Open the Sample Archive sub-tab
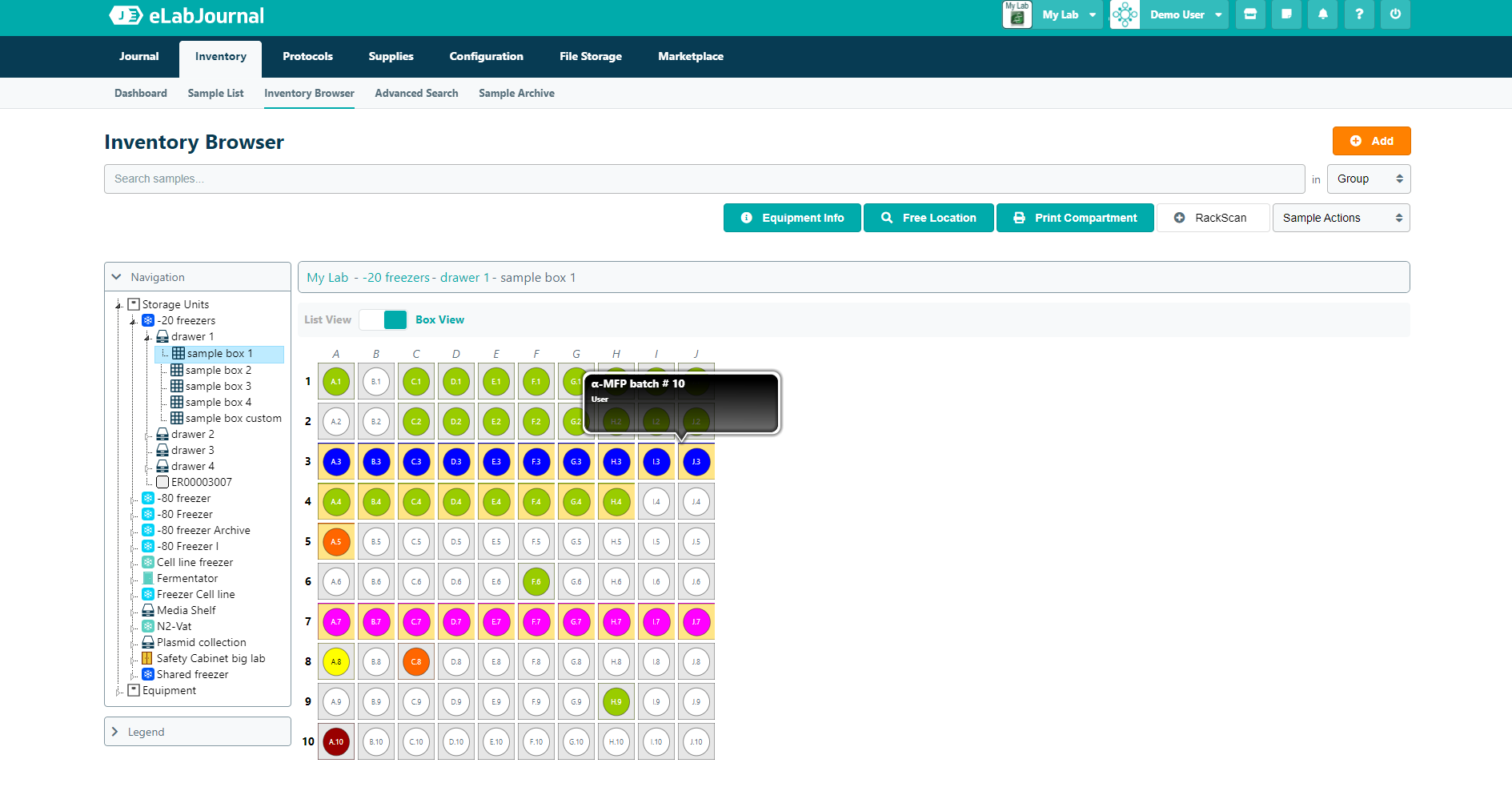Image resolution: width=1512 pixels, height=787 pixels. pos(516,93)
